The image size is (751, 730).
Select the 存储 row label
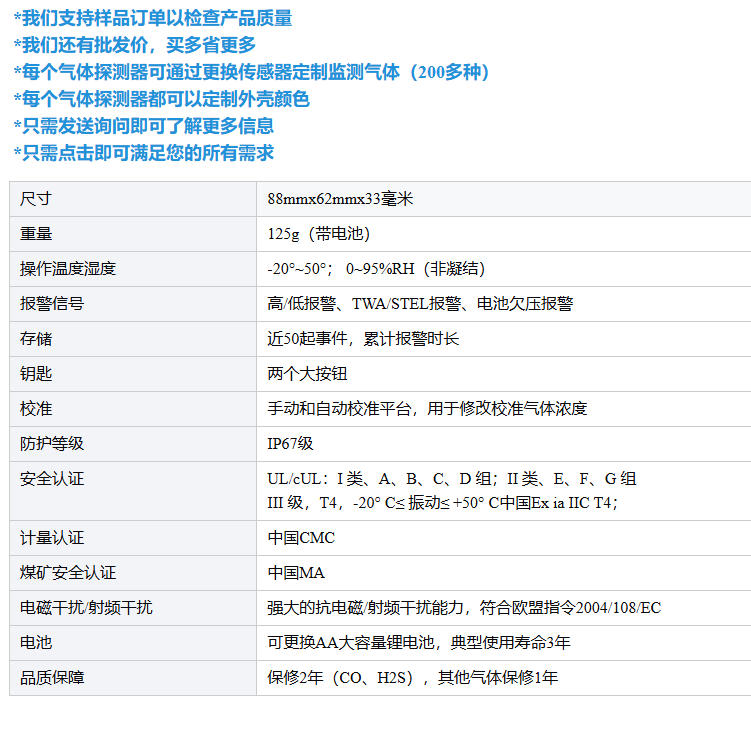click(x=36, y=339)
